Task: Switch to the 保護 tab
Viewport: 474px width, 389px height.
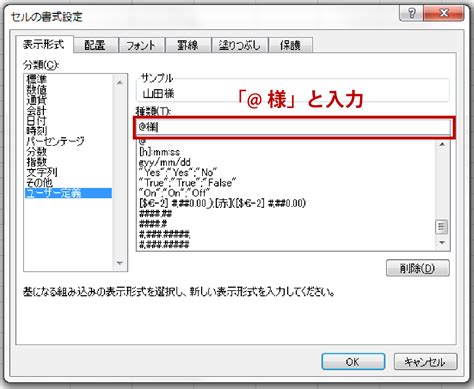Action: point(290,45)
